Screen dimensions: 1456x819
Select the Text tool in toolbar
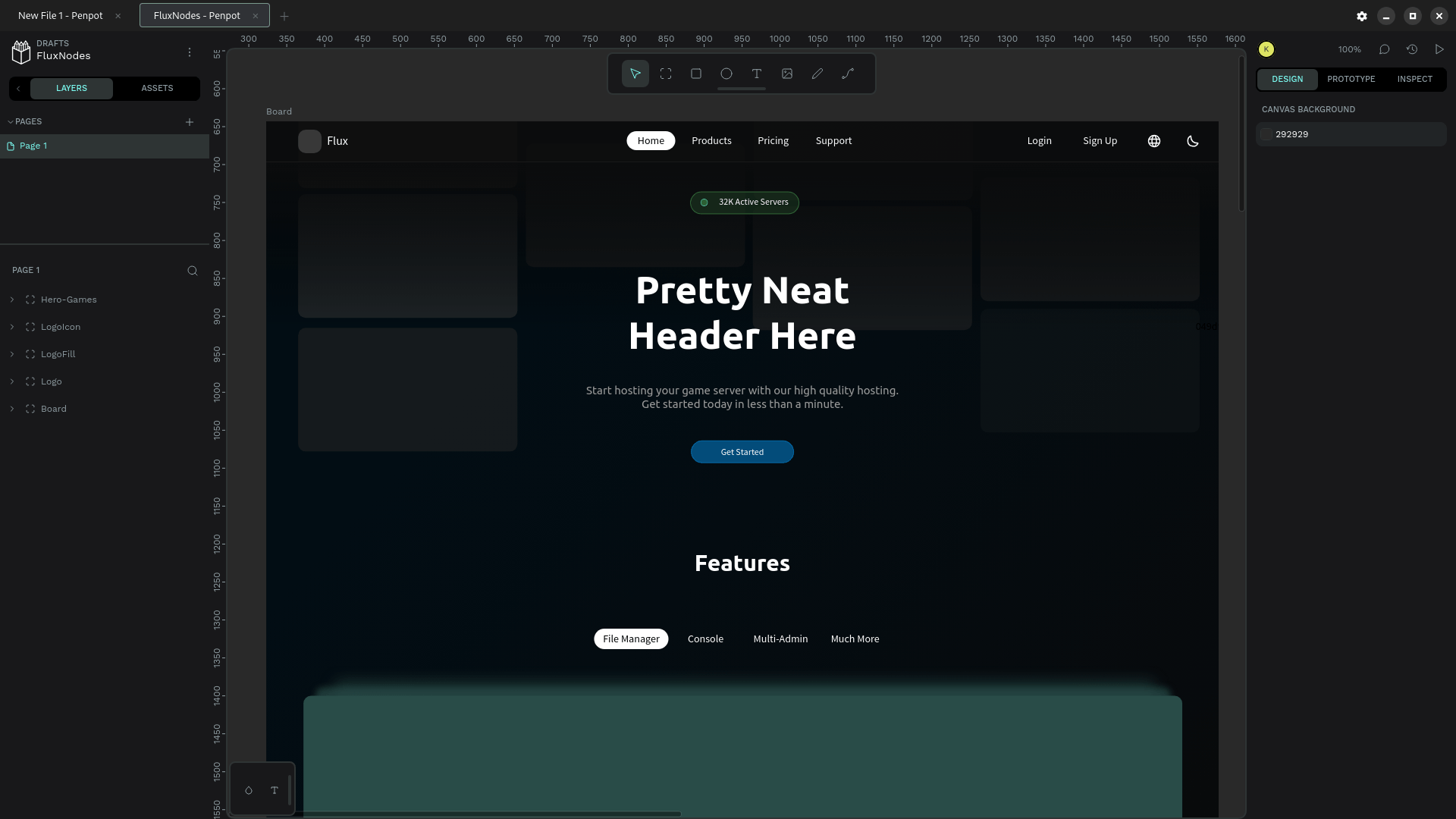(756, 74)
